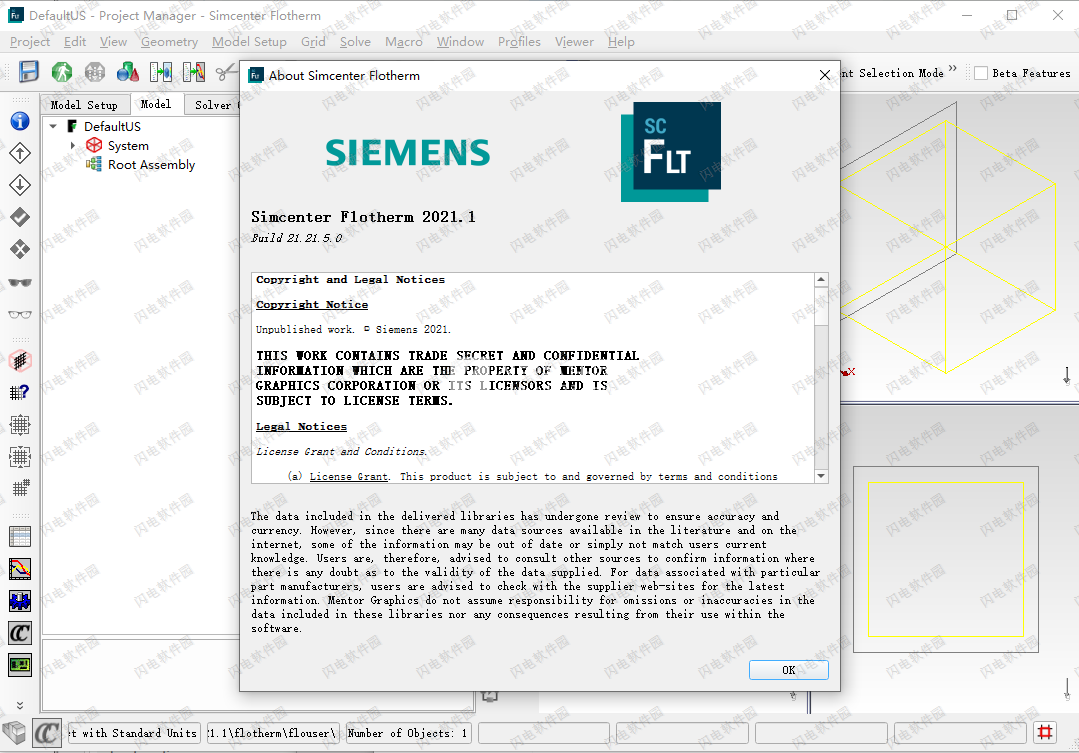Click the gray 3D boxes status bar icon
The image size is (1079, 753).
14,733
